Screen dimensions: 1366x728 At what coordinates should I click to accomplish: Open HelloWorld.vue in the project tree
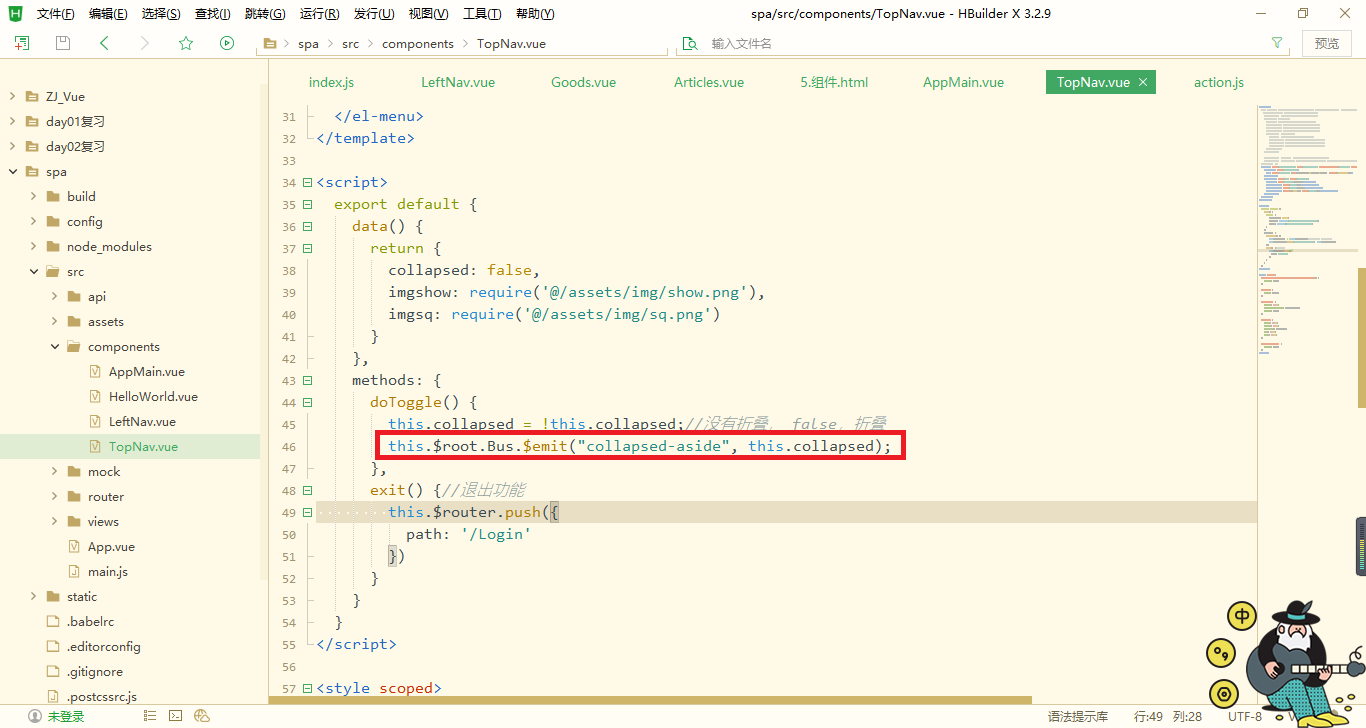[x=153, y=397]
